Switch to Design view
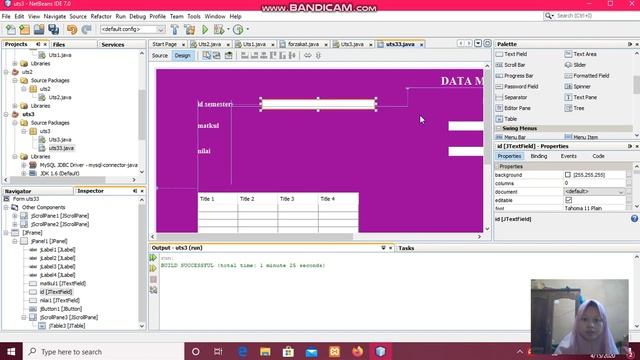Image resolution: width=640 pixels, height=360 pixels. (182, 56)
